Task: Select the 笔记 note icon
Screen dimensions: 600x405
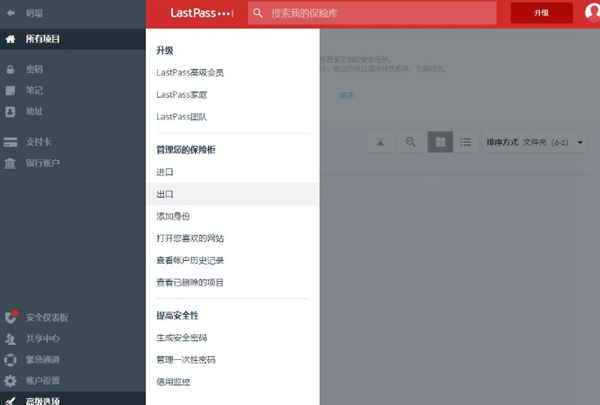Action: [10, 91]
